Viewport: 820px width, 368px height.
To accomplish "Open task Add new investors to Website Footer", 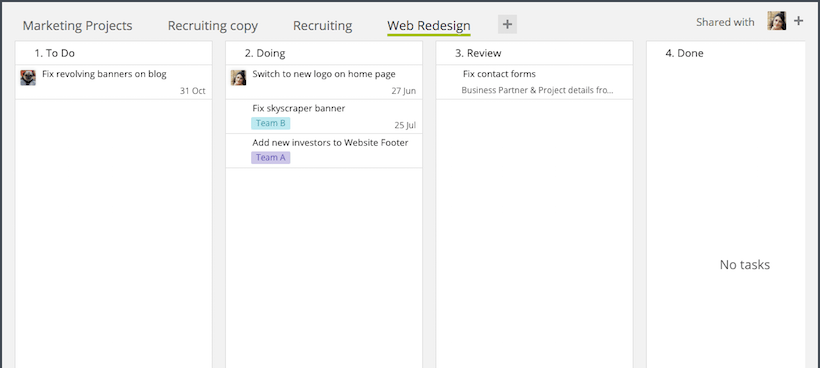I will [x=324, y=151].
